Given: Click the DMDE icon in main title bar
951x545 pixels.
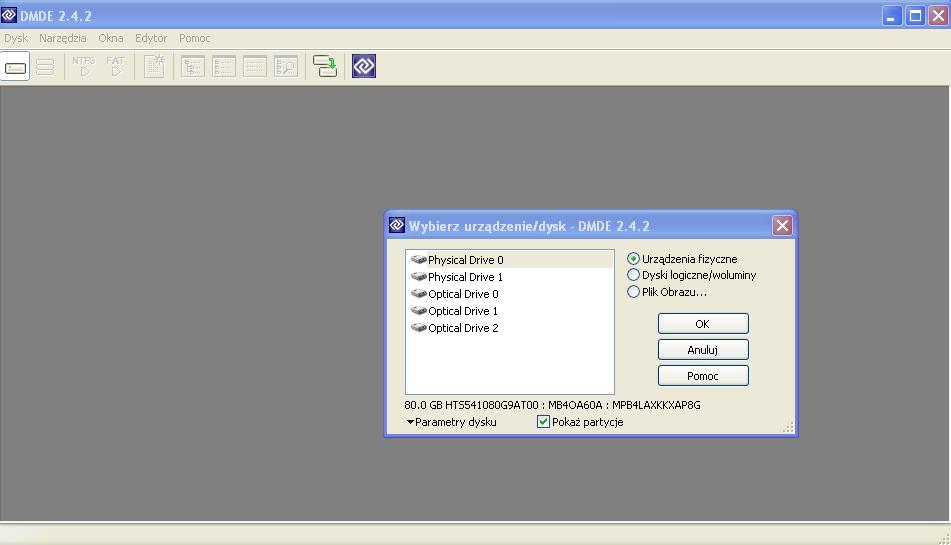Looking at the screenshot, I should 9,15.
